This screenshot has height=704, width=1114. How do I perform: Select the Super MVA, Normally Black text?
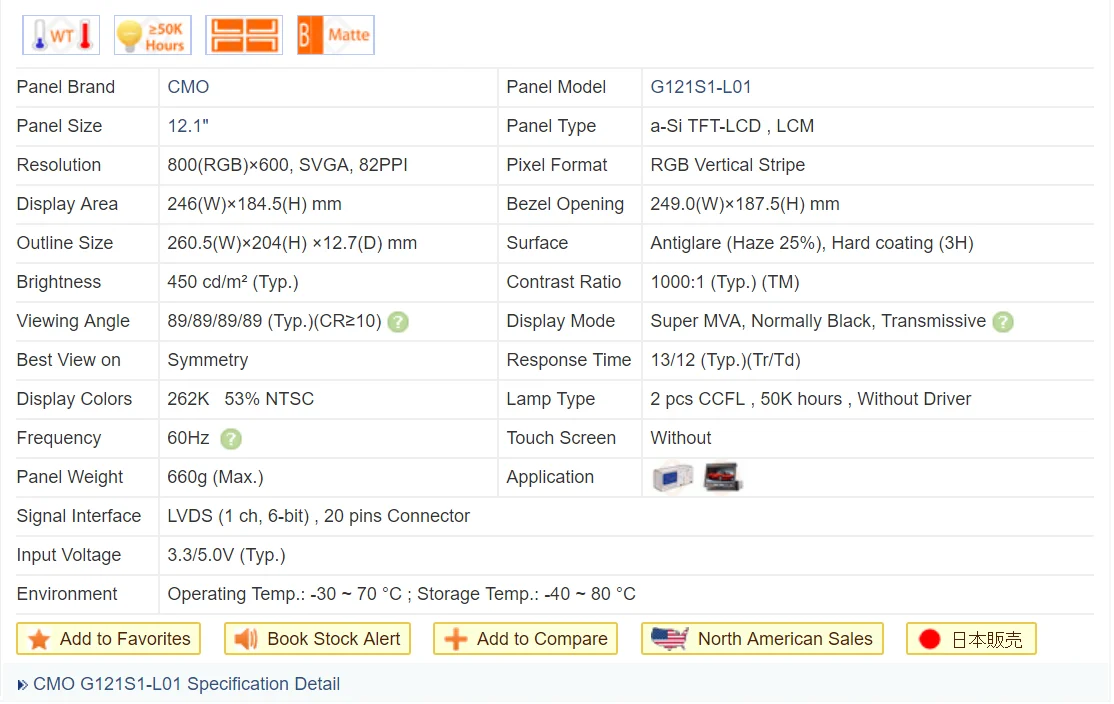tap(818, 321)
